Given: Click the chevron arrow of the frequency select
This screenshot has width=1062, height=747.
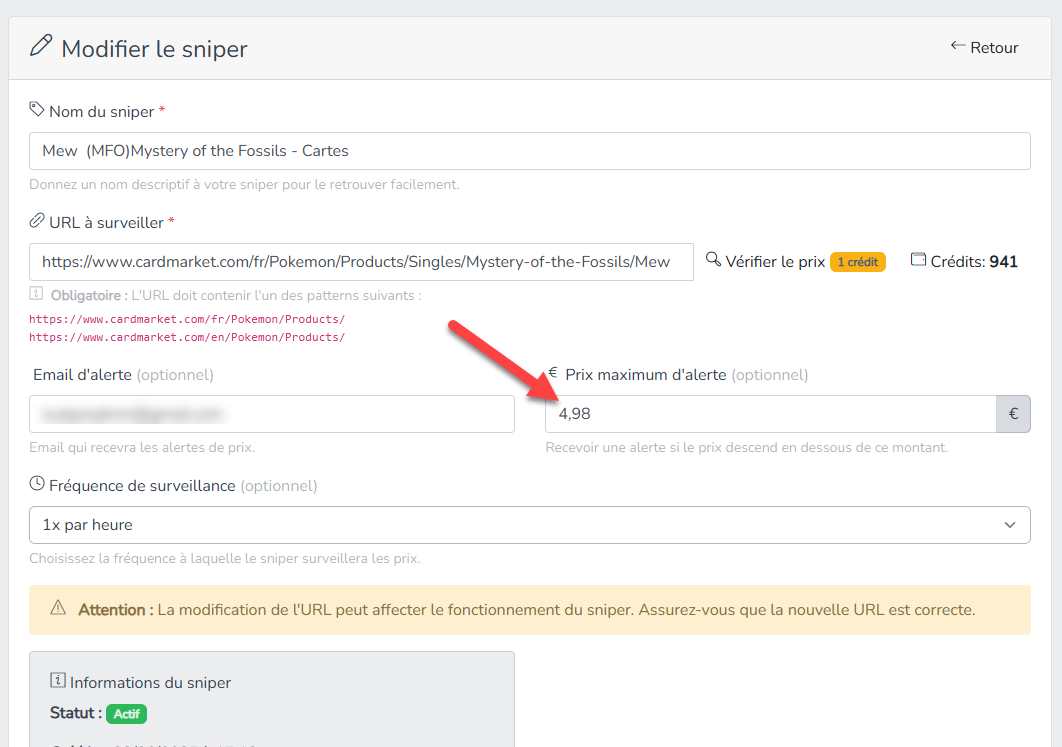Looking at the screenshot, I should click(1009, 525).
